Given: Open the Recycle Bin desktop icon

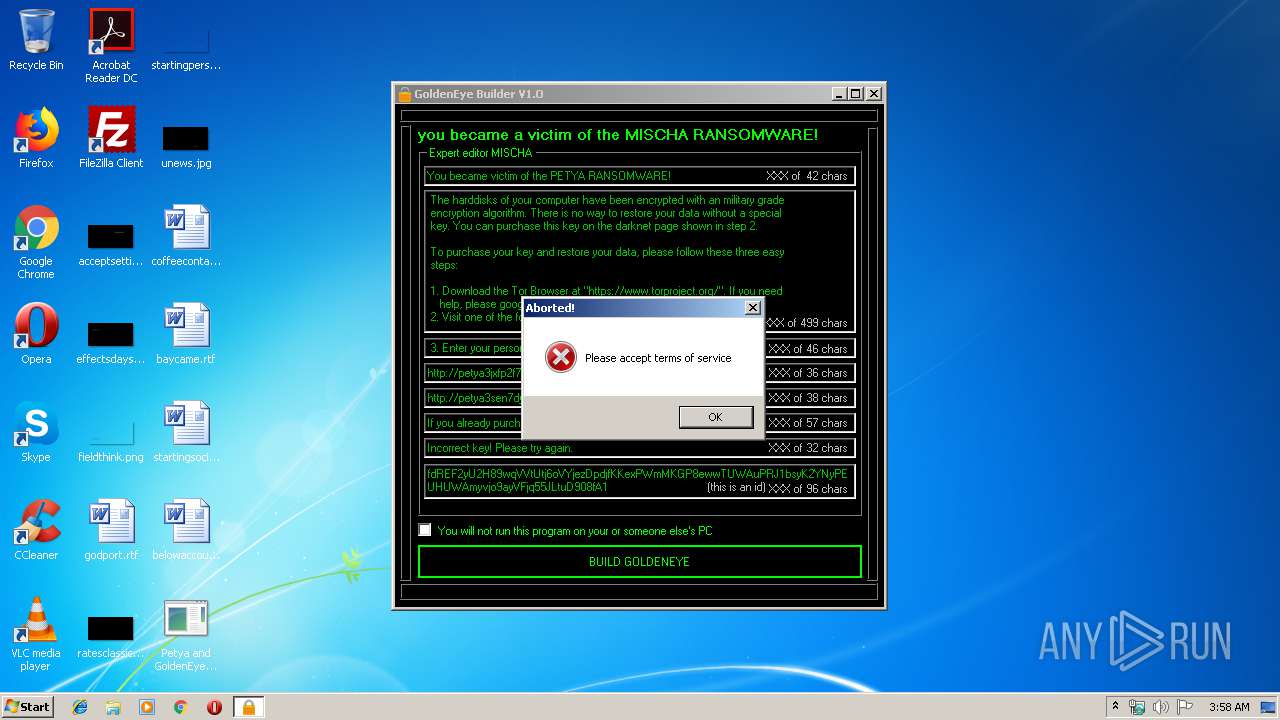Looking at the screenshot, I should pyautogui.click(x=36, y=40).
